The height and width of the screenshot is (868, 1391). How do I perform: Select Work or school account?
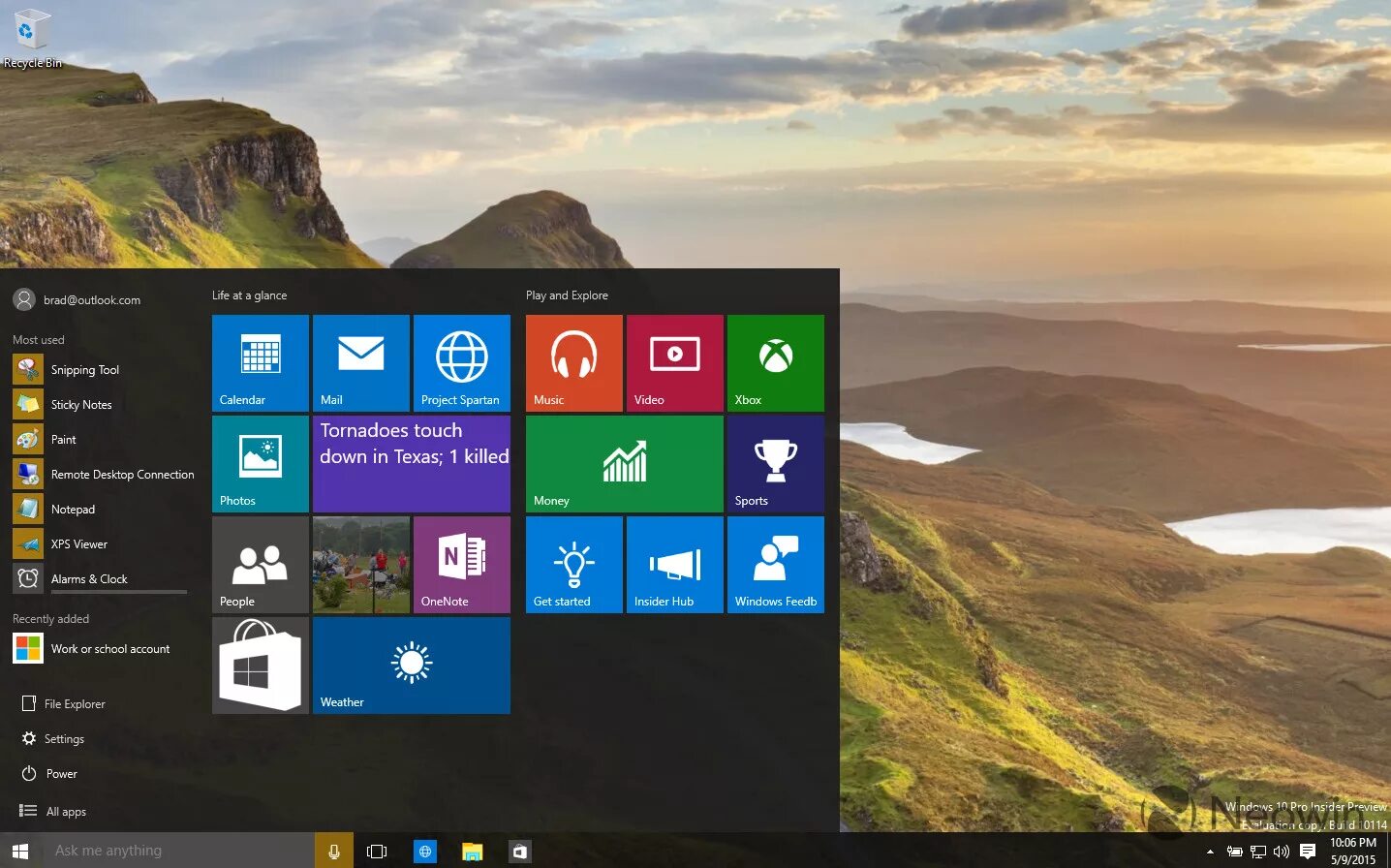(109, 649)
